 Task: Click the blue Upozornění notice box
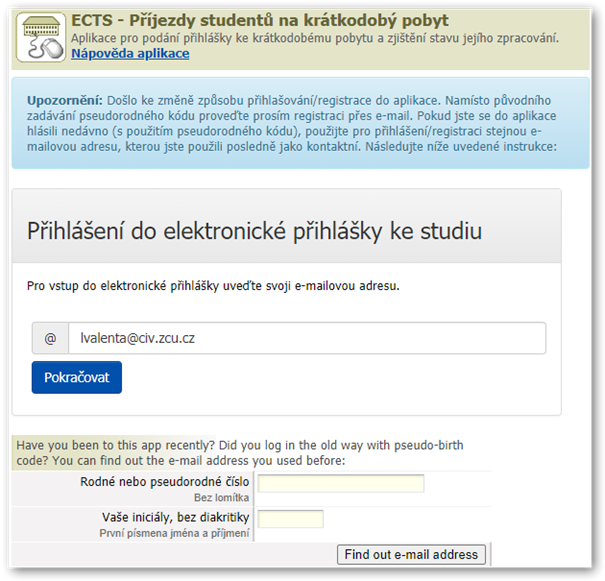point(300,123)
